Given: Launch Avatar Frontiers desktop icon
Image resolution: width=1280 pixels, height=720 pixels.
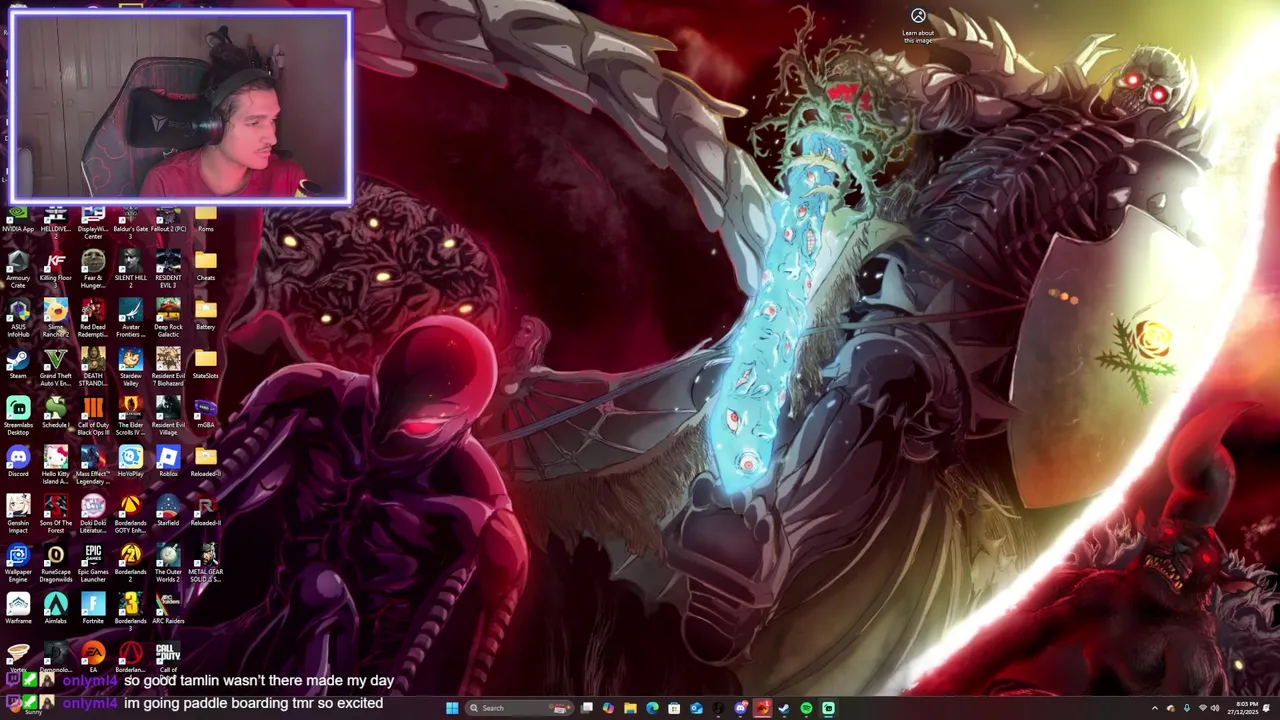Looking at the screenshot, I should point(130,316).
